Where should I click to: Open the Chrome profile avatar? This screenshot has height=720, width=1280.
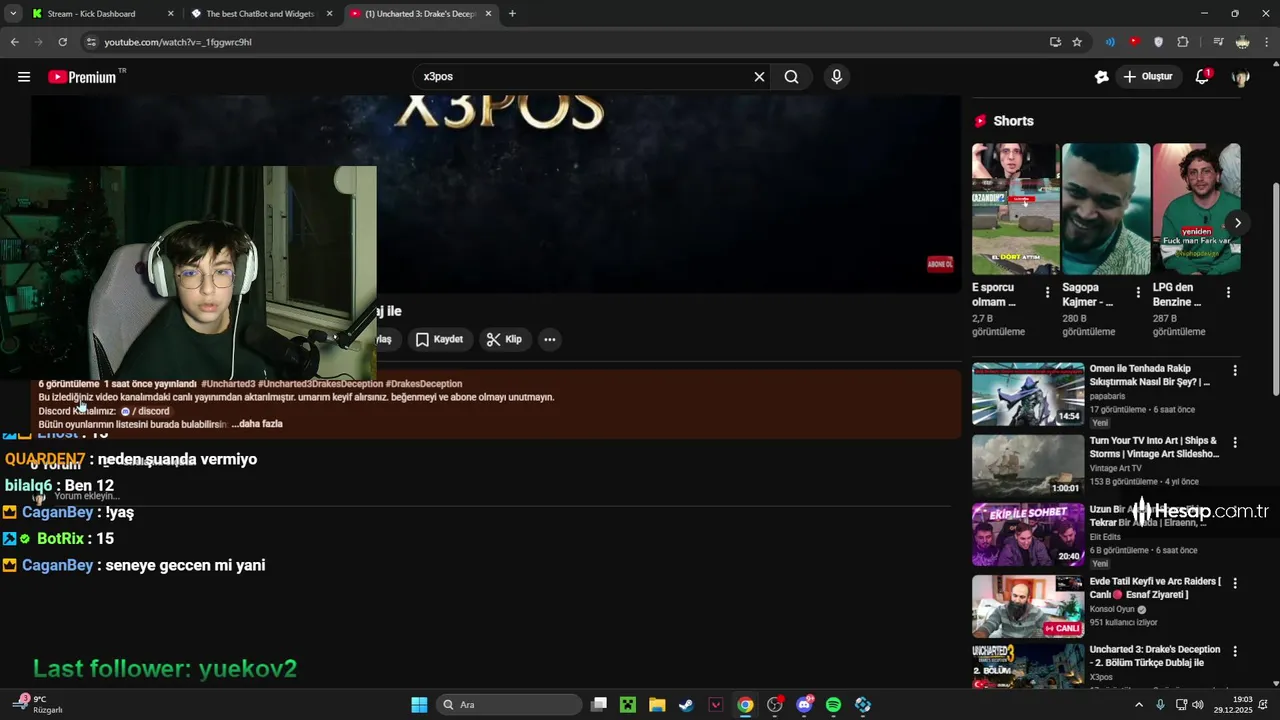point(1242,42)
